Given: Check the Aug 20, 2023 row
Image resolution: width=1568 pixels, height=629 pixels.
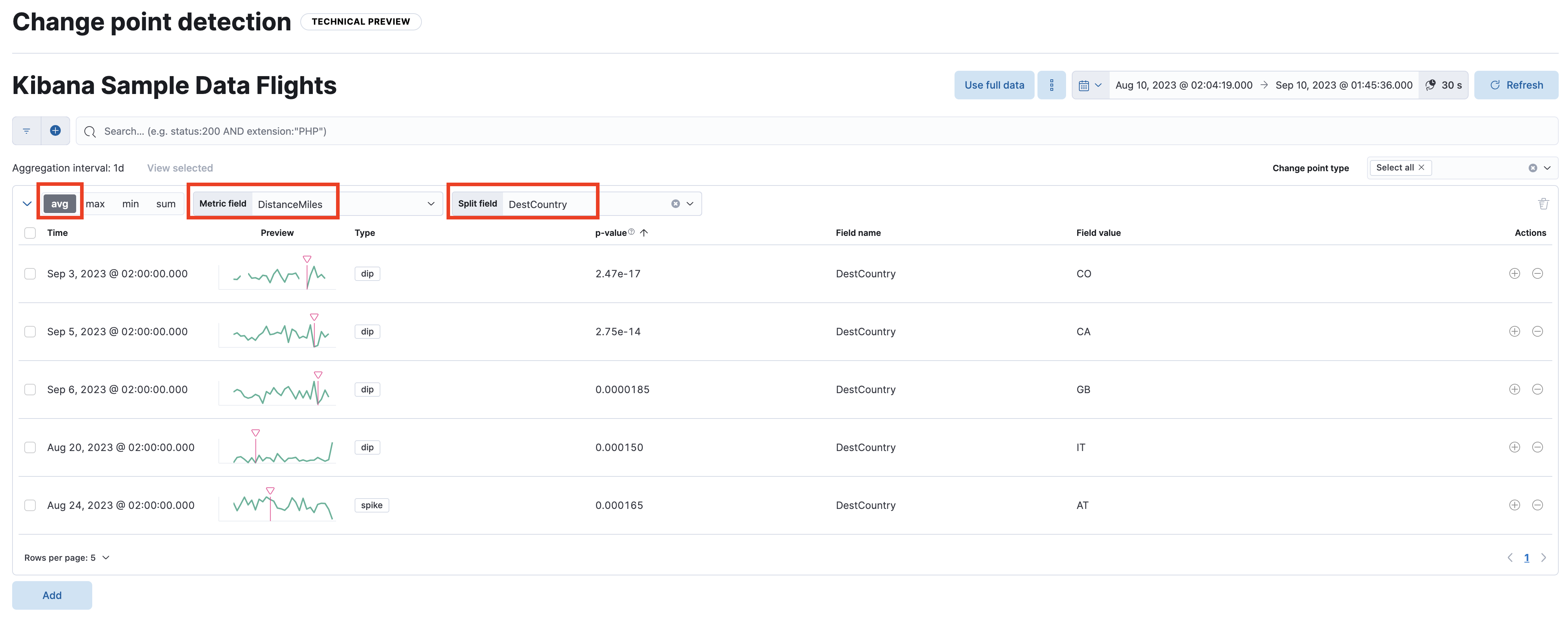Looking at the screenshot, I should [30, 447].
